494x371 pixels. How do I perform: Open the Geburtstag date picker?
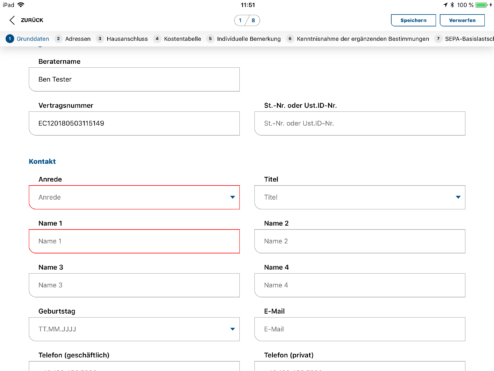click(134, 329)
